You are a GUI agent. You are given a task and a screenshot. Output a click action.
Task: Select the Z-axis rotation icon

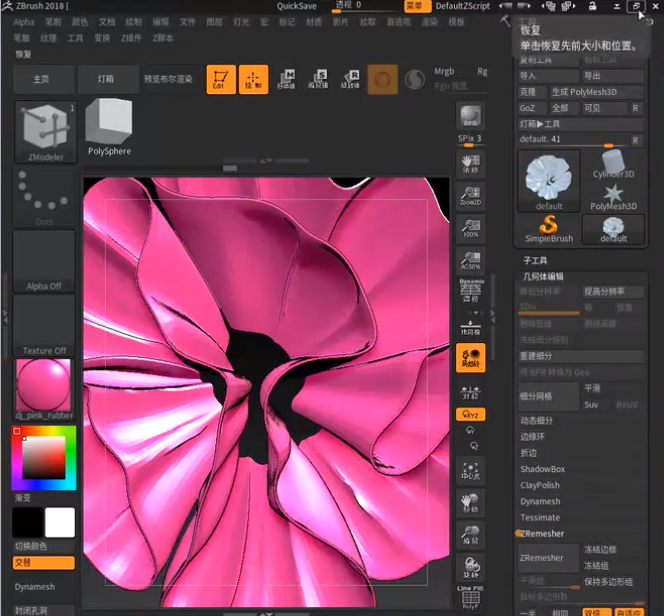[x=474, y=446]
